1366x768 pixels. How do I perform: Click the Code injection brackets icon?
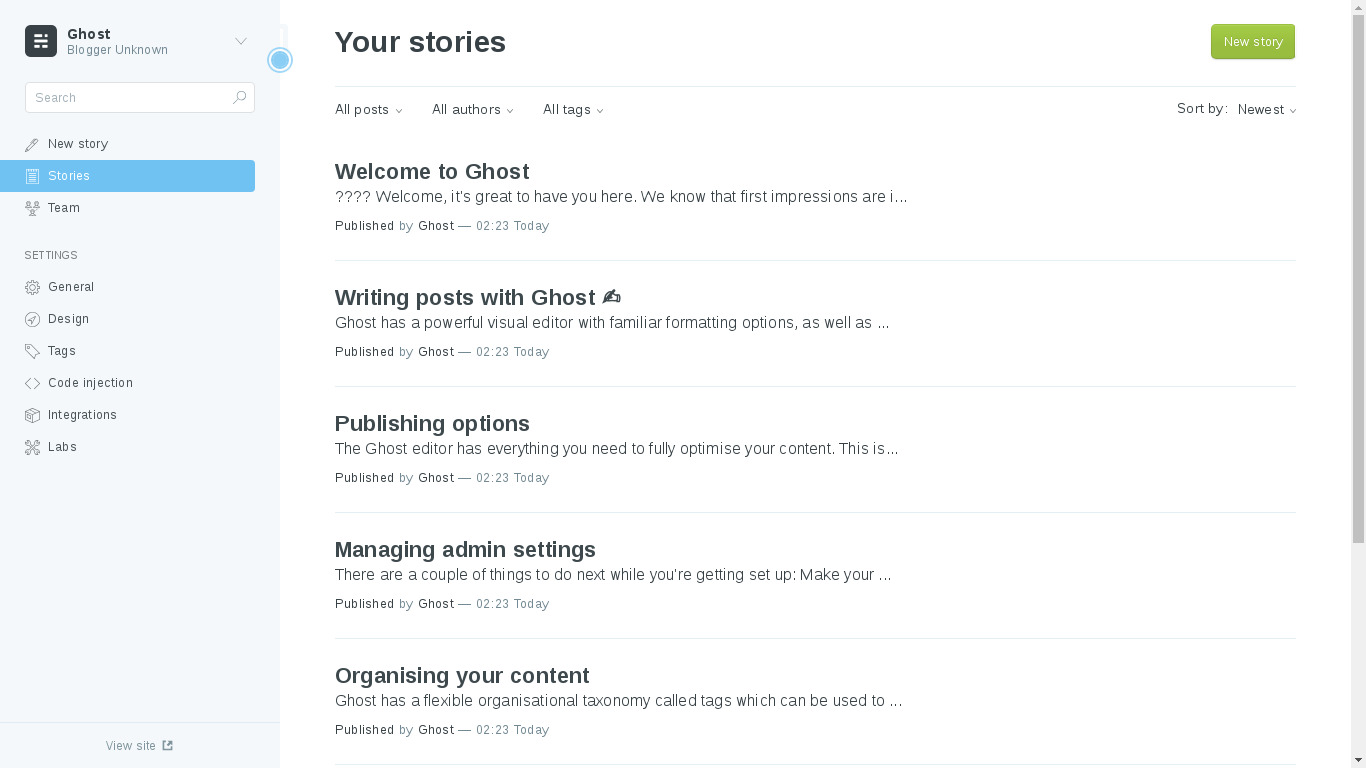coord(32,383)
